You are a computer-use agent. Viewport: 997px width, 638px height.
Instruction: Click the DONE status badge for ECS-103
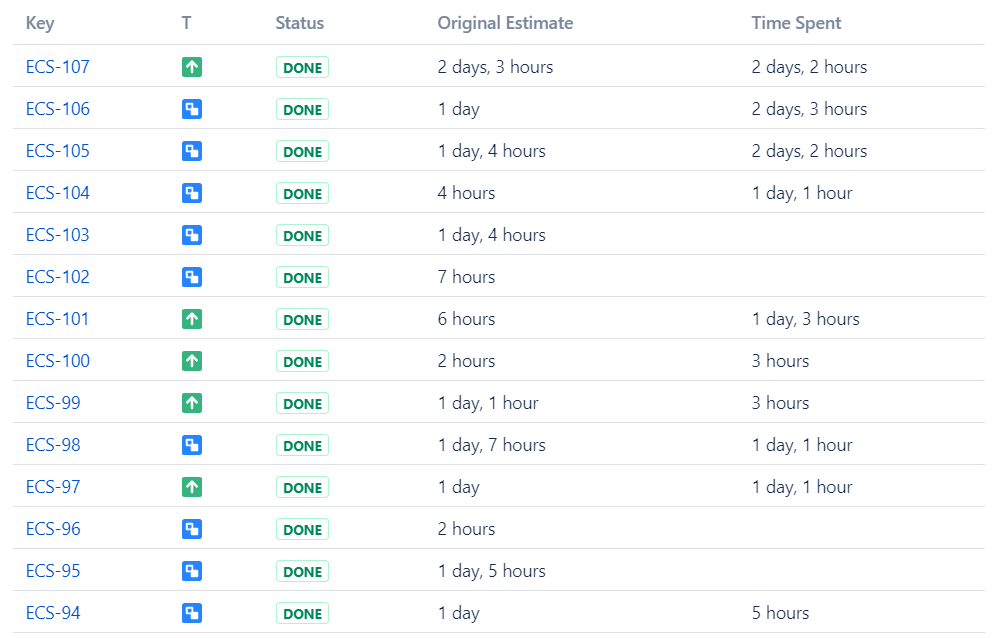pos(302,236)
